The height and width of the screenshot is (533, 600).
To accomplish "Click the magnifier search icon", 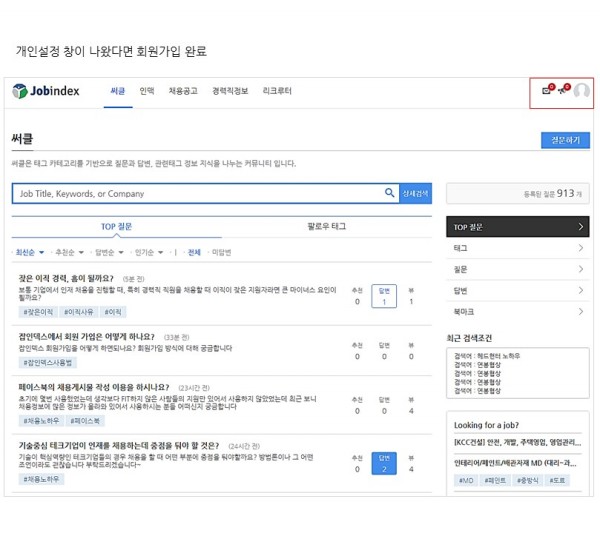I will [390, 193].
